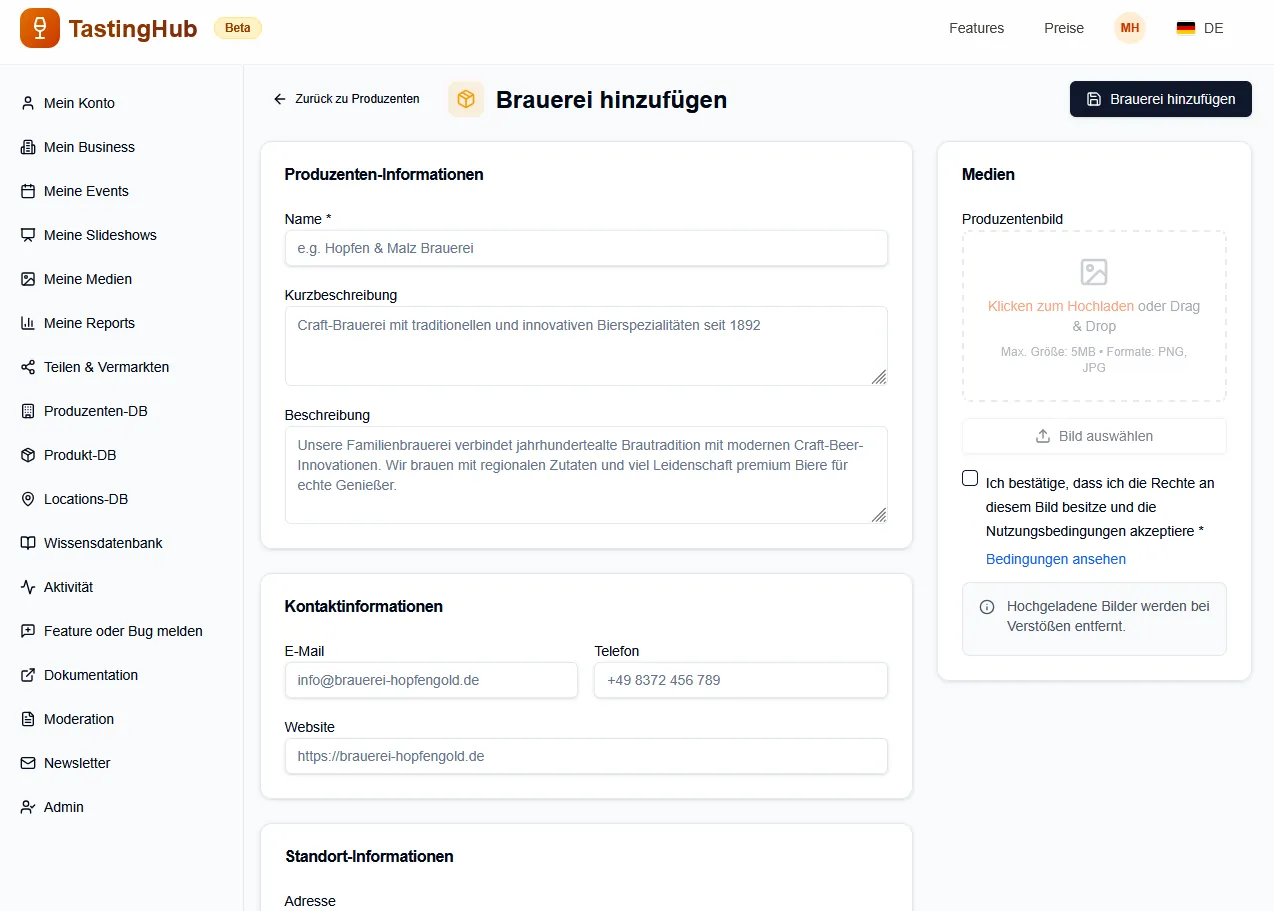Open the Moderation panel
Image resolution: width=1274 pixels, height=911 pixels.
click(x=79, y=719)
